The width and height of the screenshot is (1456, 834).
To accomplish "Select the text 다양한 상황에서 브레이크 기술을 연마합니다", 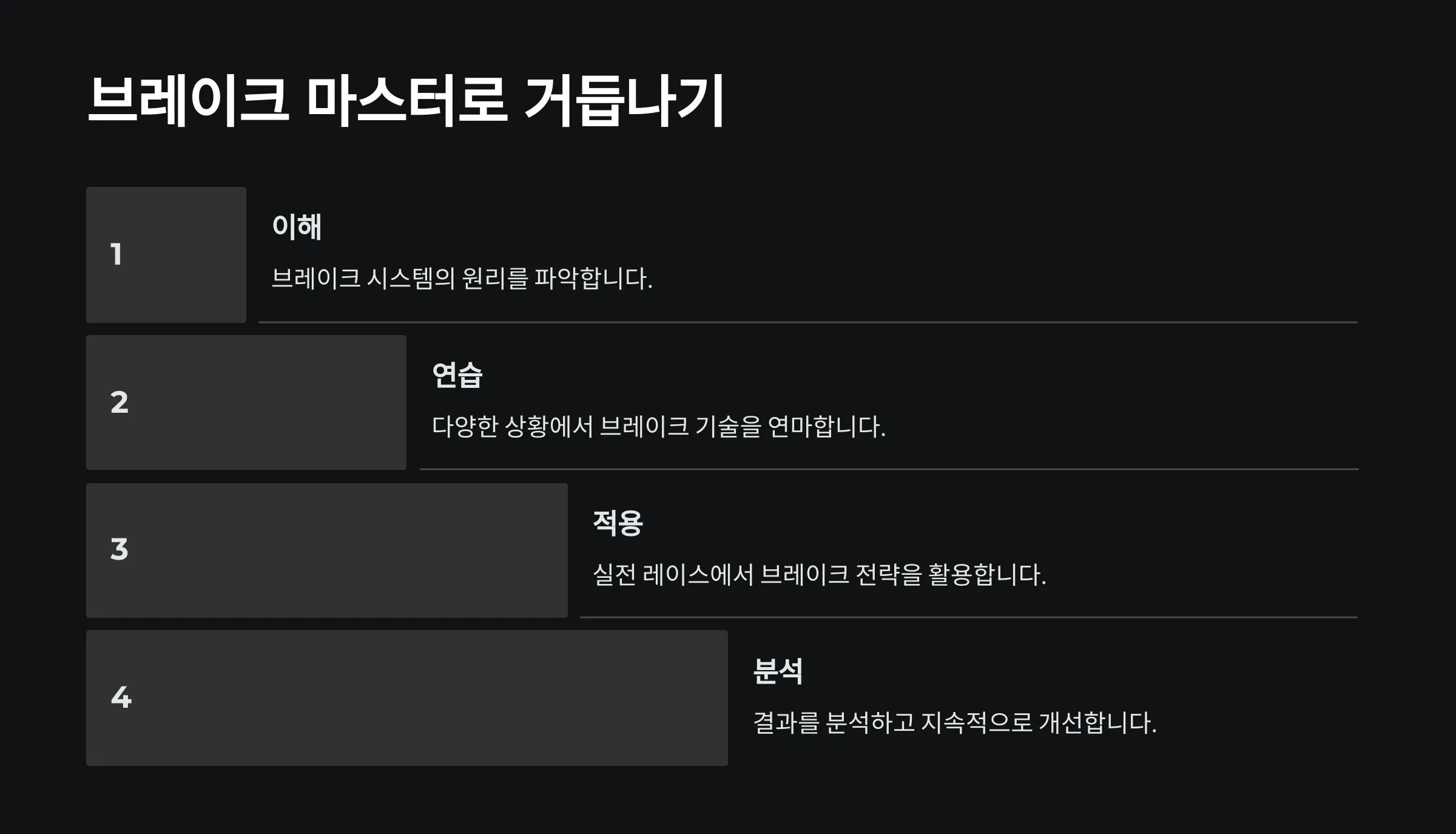I will tap(659, 427).
